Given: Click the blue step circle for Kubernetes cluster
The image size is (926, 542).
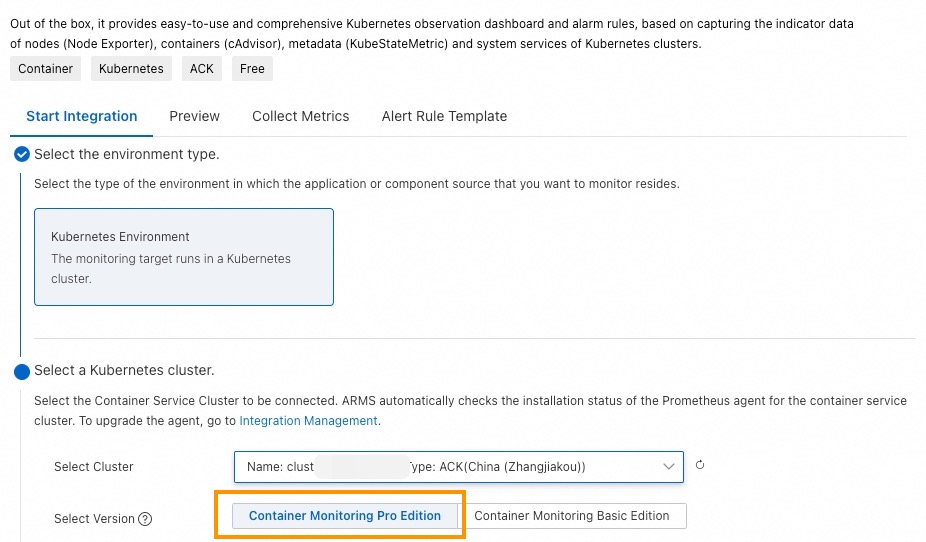Looking at the screenshot, I should click(22, 372).
